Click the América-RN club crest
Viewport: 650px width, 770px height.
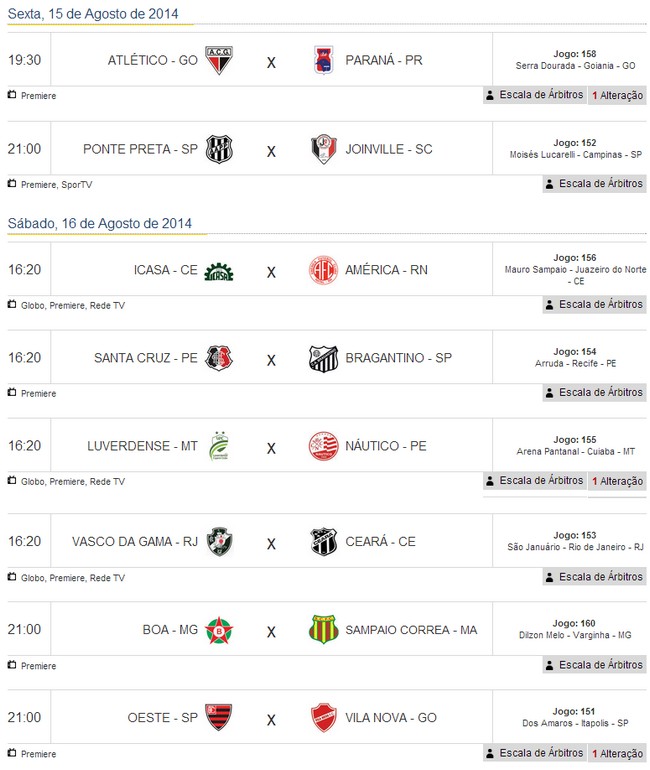coord(323,270)
